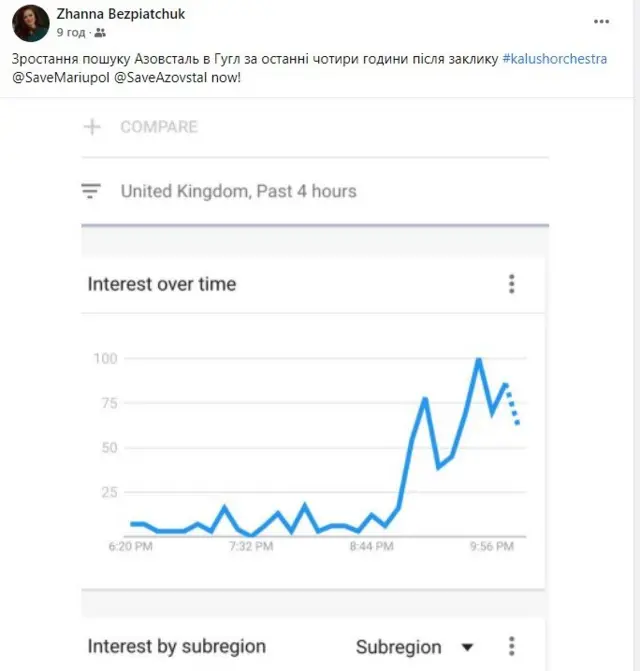Expand the Subregion dropdown arrow
Screen dimensions: 640x671
(x=467, y=646)
